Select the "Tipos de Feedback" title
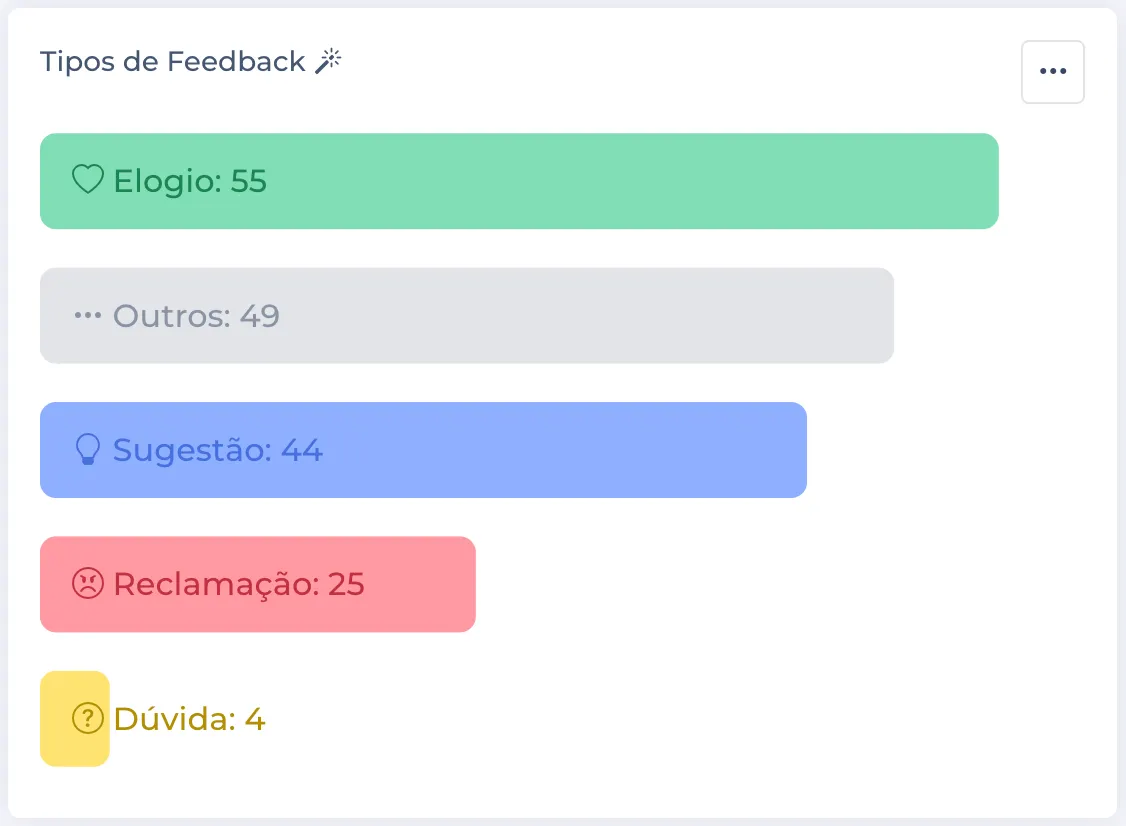Screen dimensions: 1126x826 pos(172,62)
